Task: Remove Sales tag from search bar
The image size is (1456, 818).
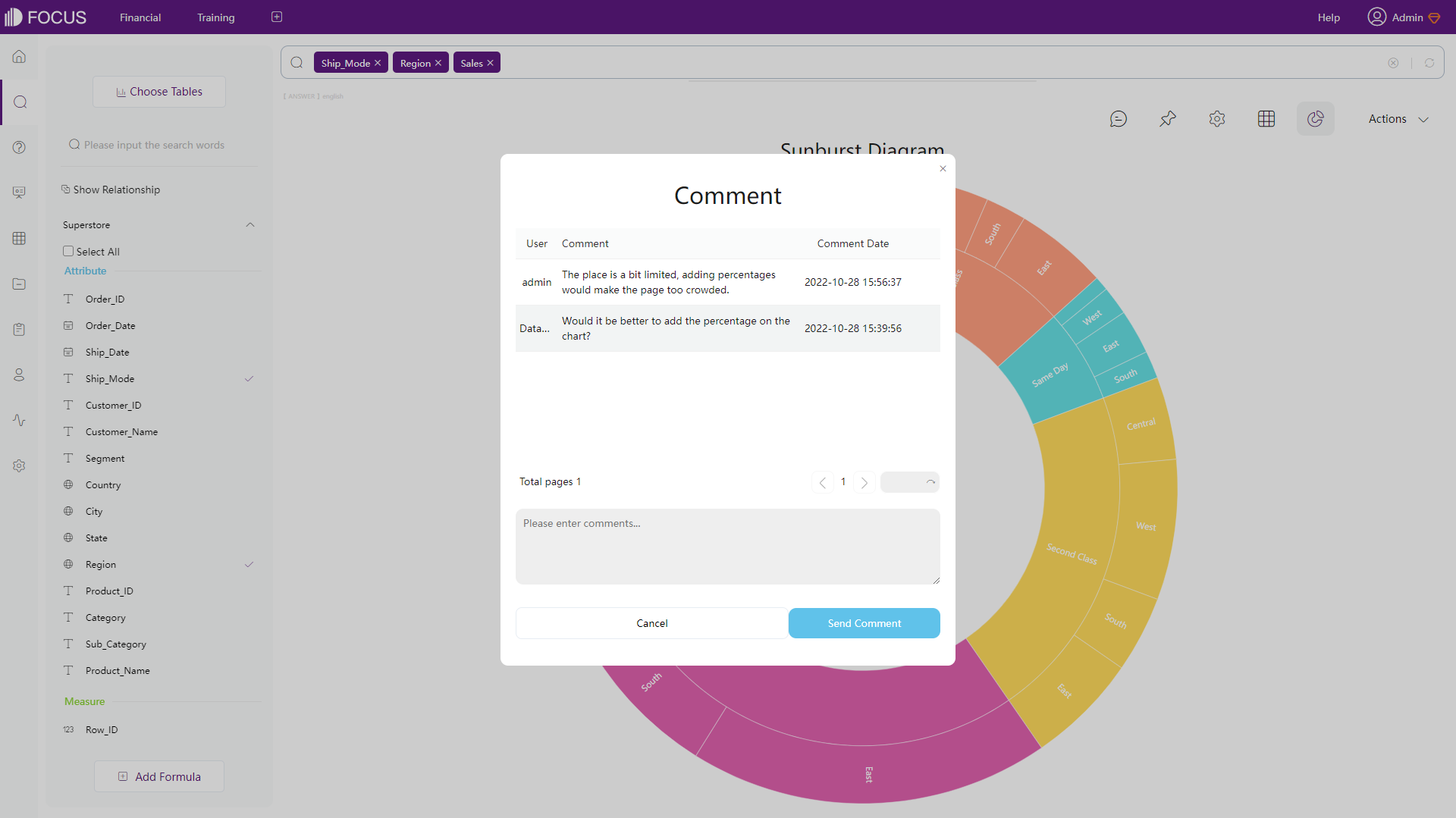Action: click(x=491, y=63)
